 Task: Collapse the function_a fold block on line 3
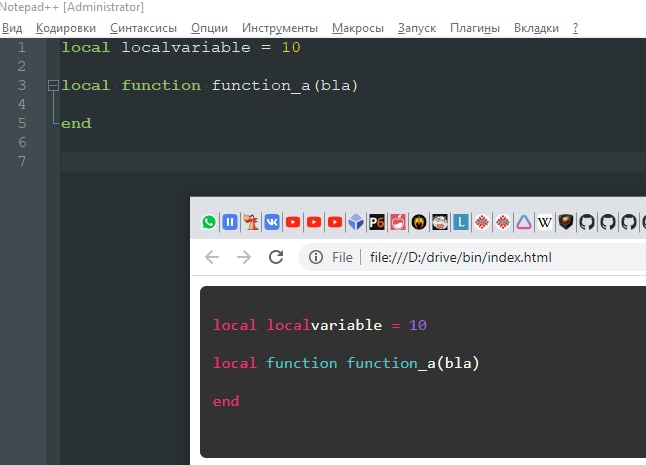53,86
